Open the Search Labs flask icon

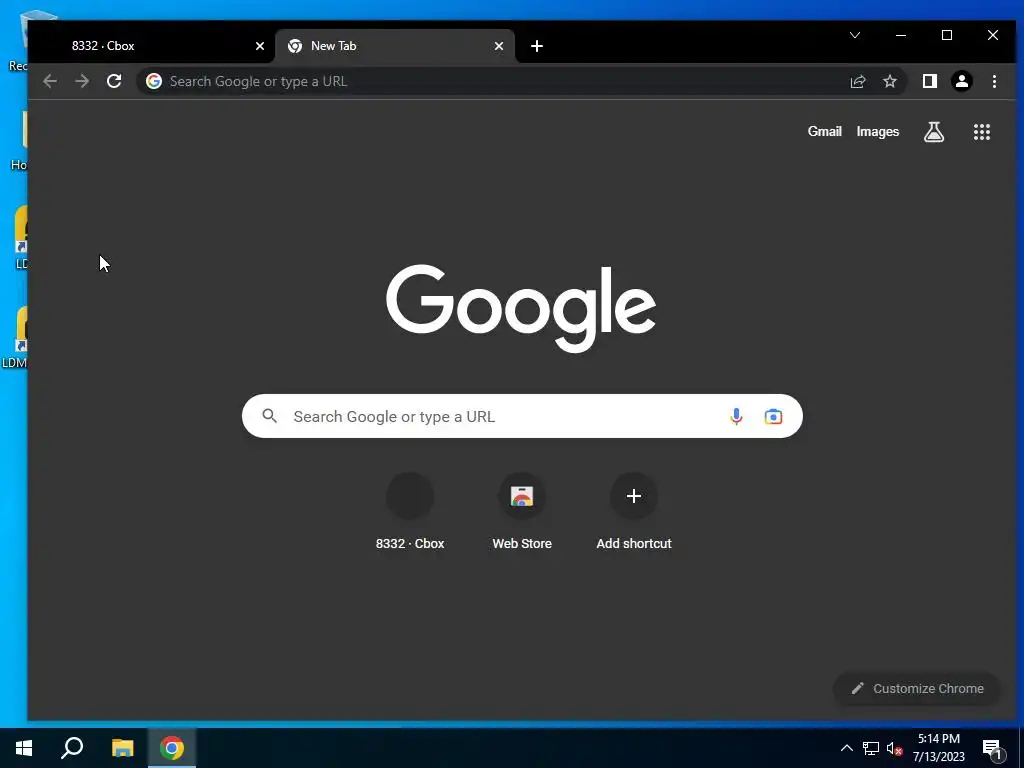point(934,132)
